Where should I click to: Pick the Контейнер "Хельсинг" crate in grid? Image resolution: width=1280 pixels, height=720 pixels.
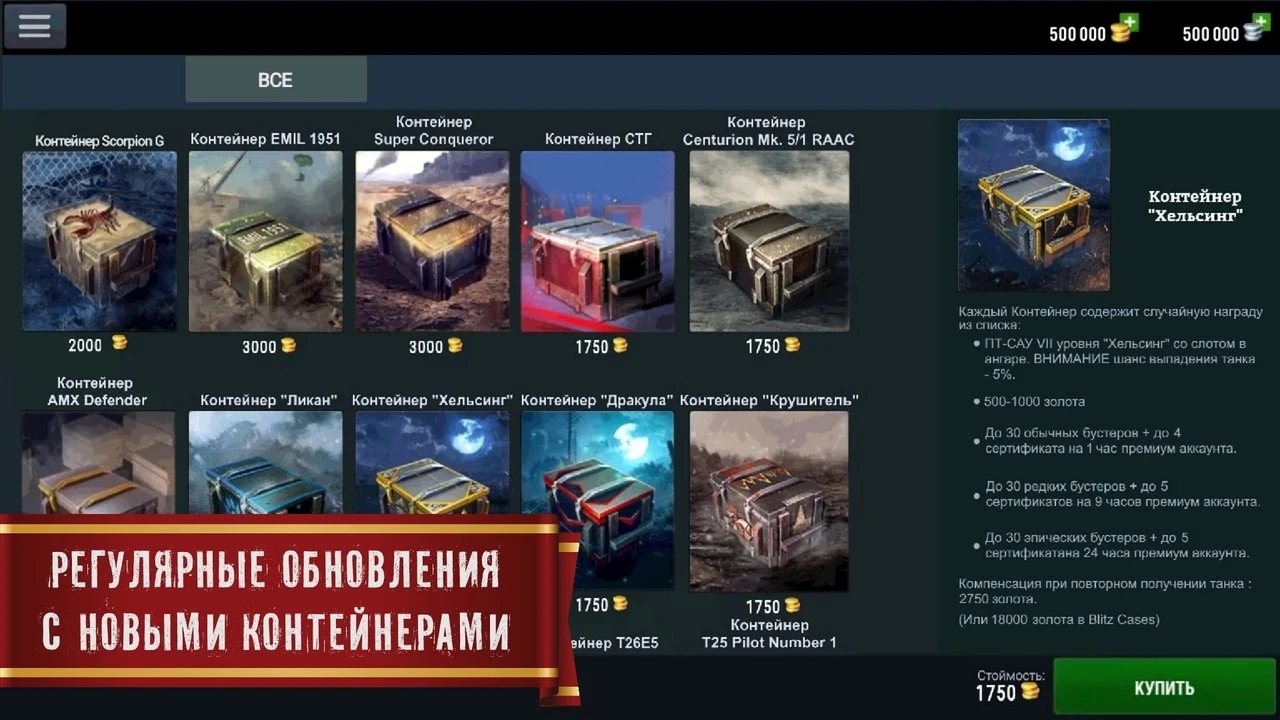coord(432,463)
